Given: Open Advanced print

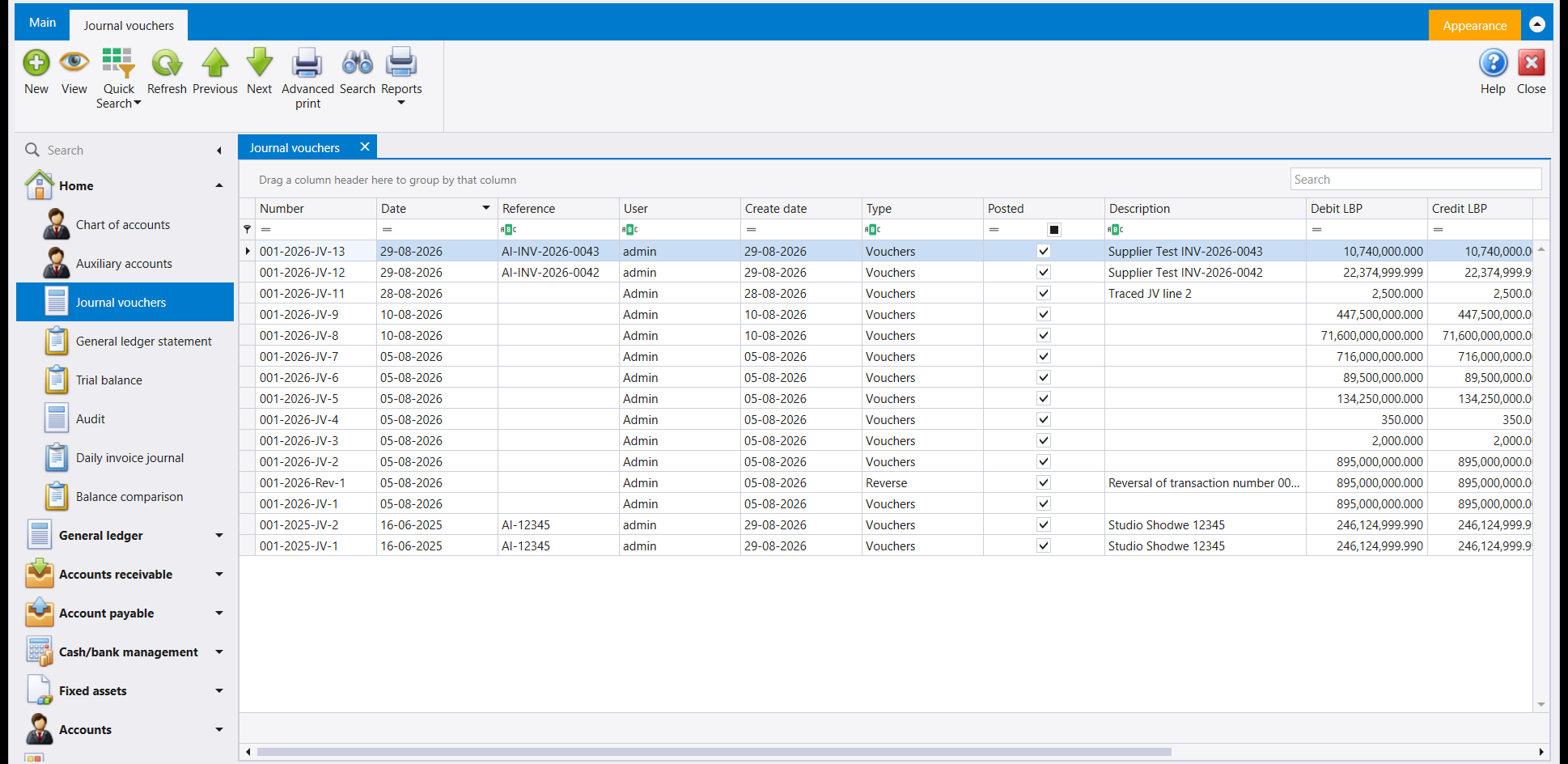Looking at the screenshot, I should point(307,62).
